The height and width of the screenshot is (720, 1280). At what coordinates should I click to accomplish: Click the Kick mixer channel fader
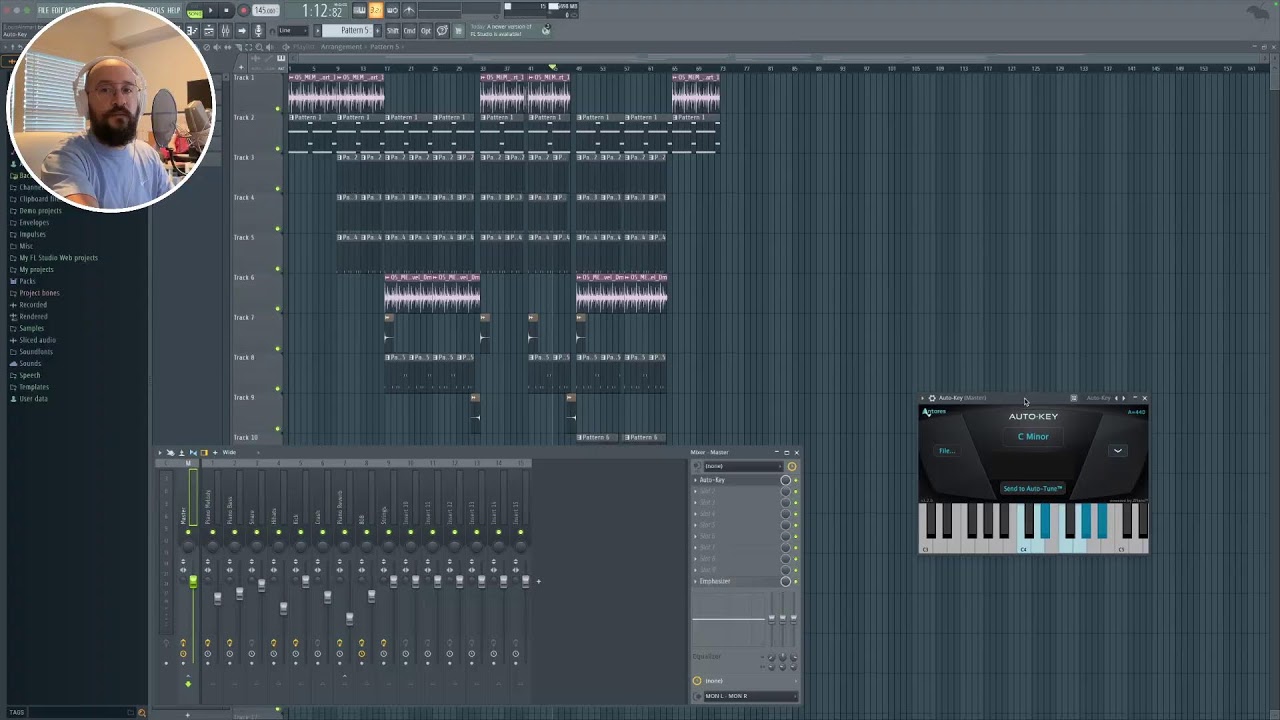coord(306,581)
